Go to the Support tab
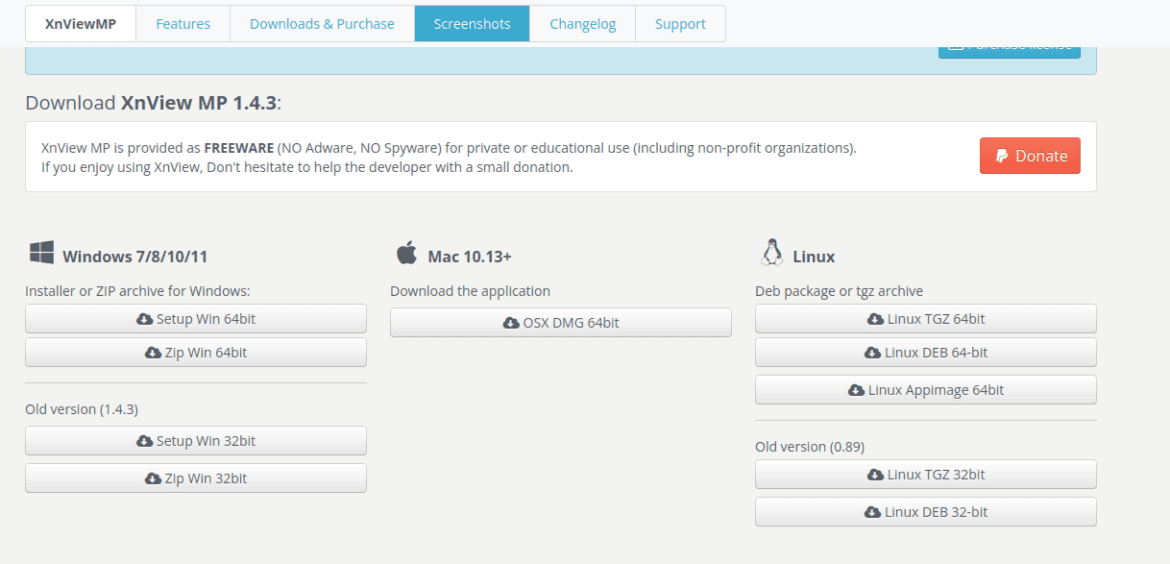 point(680,24)
